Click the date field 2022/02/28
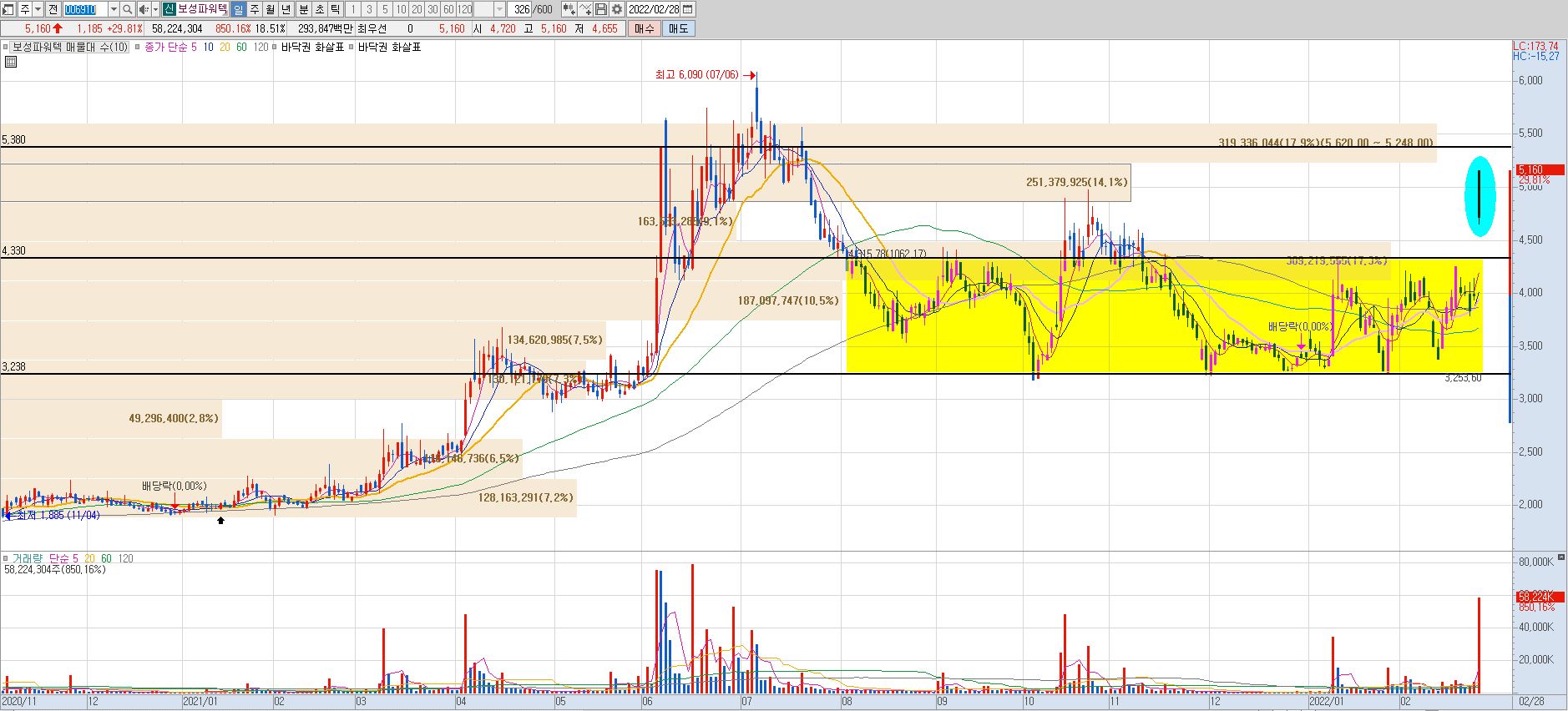Viewport: 1568px width, 711px height. point(654,9)
